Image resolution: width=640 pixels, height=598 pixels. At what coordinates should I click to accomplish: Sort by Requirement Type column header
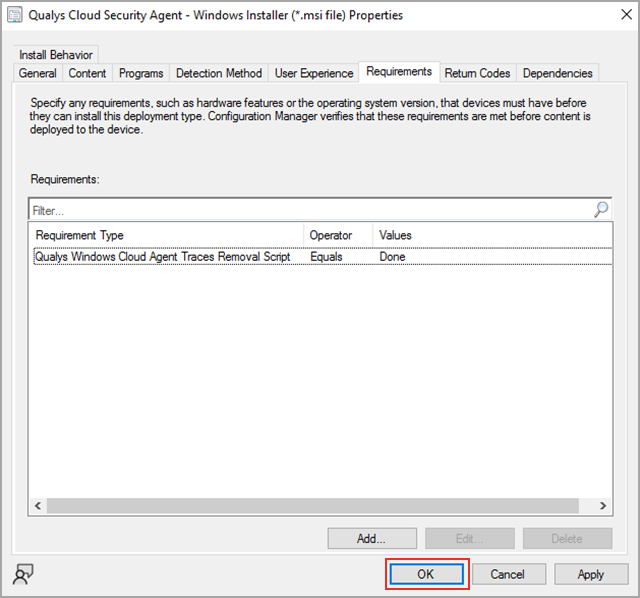click(x=167, y=235)
